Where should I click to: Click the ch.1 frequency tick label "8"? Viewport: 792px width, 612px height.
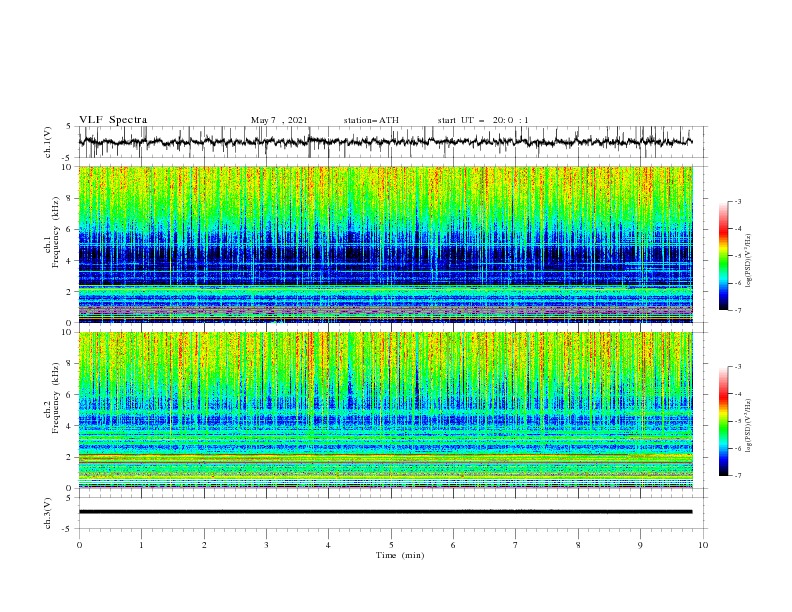click(70, 198)
